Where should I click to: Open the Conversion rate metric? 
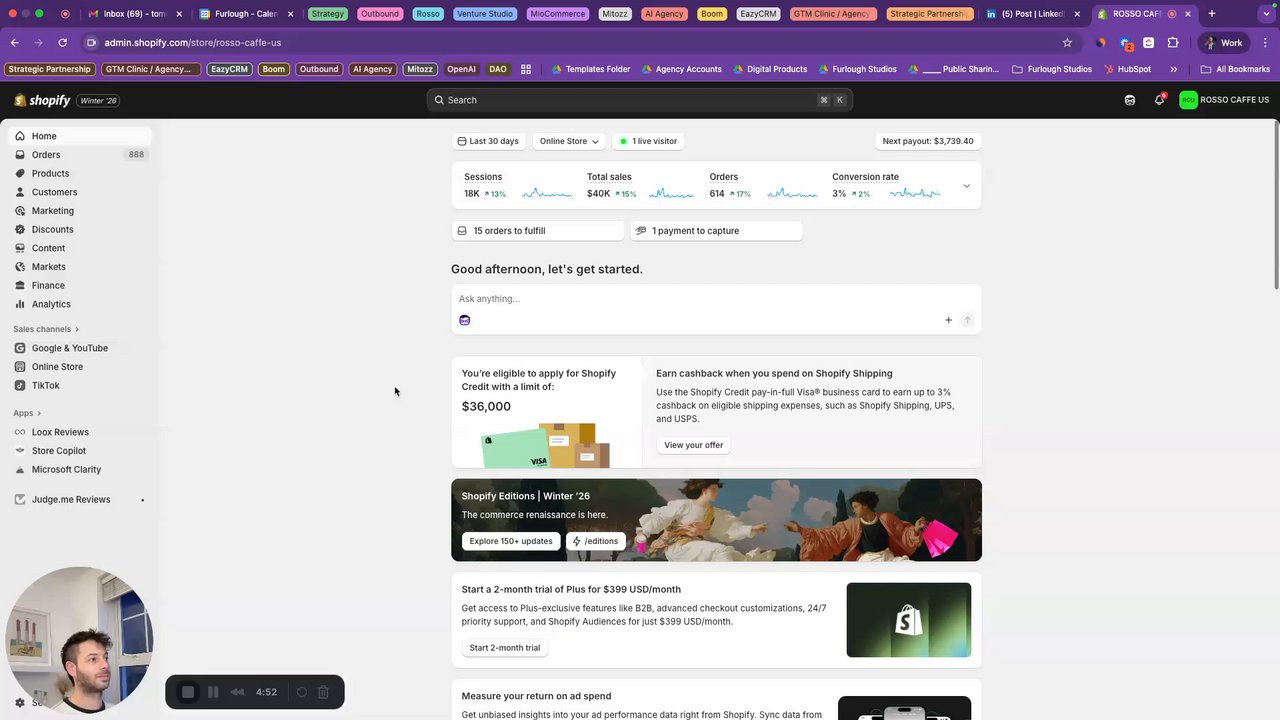886,185
